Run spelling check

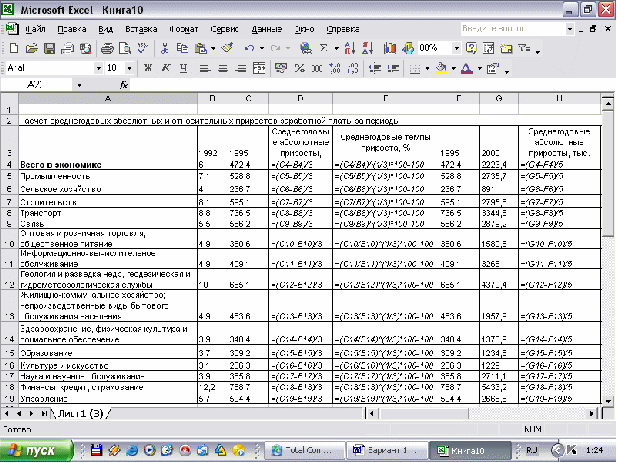click(142, 48)
